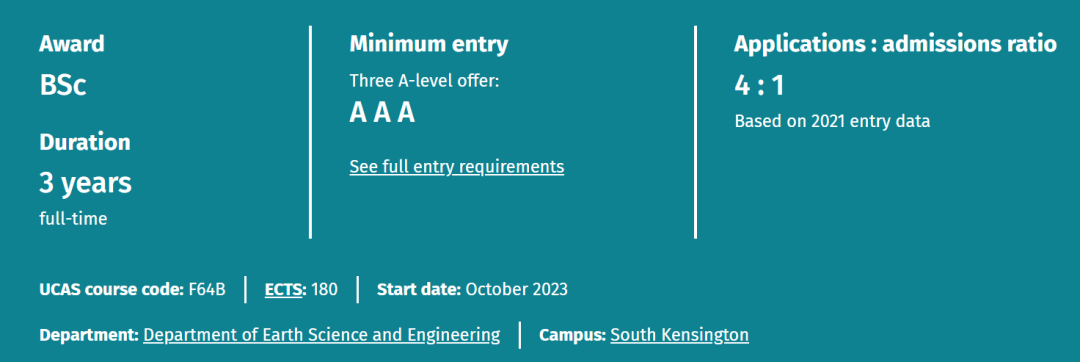Click the Start date October 2023 text
Screen dimensions: 1080x362
(472, 289)
